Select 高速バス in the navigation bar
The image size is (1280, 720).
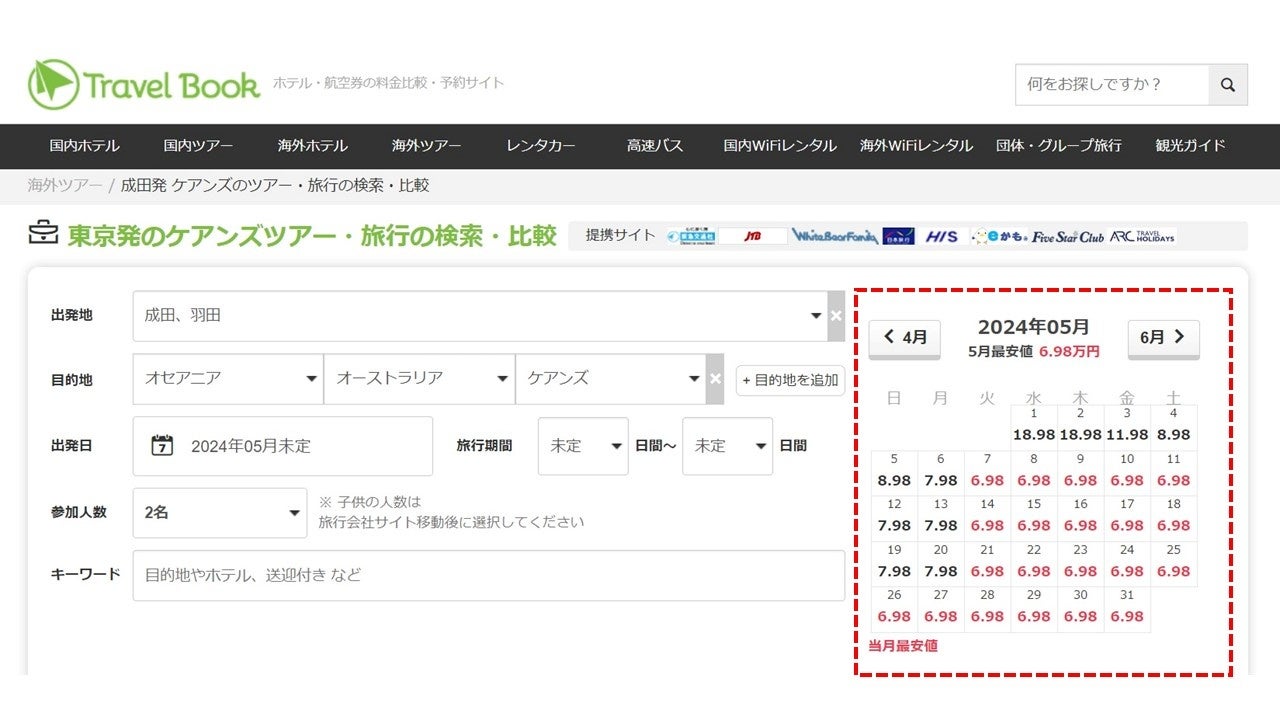pos(655,146)
